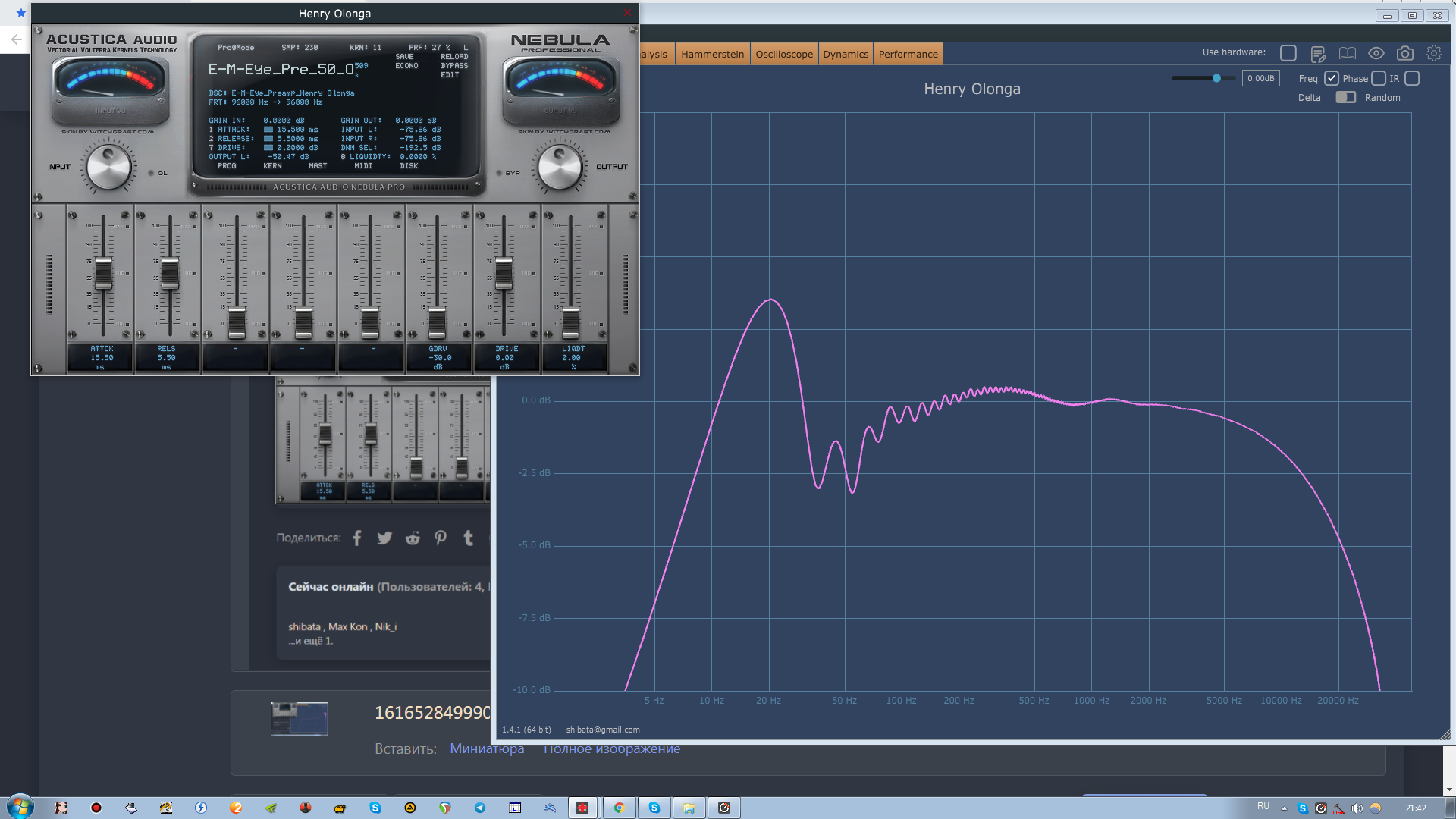Click the eye view icon in toolbar
The height and width of the screenshot is (819, 1456).
pyautogui.click(x=1376, y=53)
